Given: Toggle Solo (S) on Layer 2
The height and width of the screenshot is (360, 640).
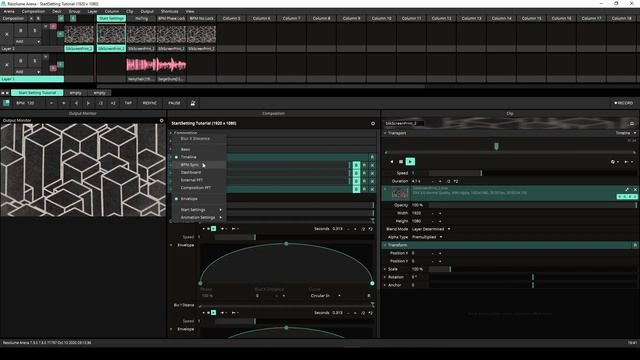Looking at the screenshot, I should tap(35, 31).
